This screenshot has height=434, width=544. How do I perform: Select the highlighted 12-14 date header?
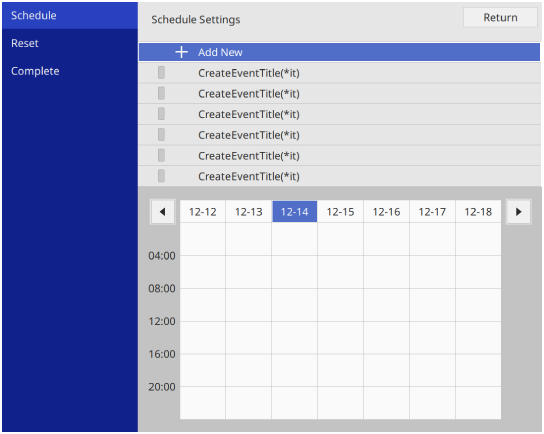[x=295, y=212]
